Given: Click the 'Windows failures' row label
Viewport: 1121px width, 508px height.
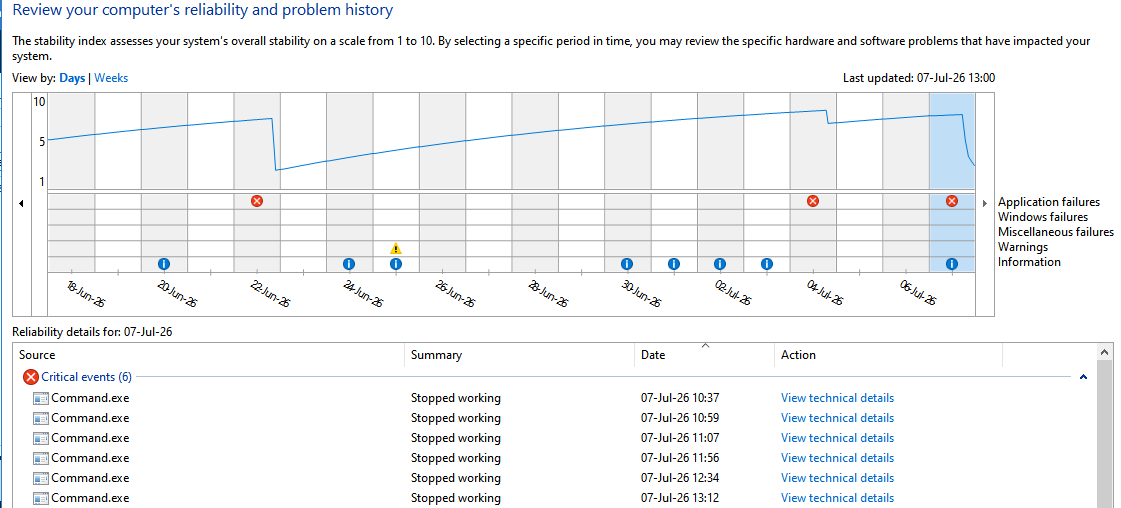Looking at the screenshot, I should point(1043,217).
